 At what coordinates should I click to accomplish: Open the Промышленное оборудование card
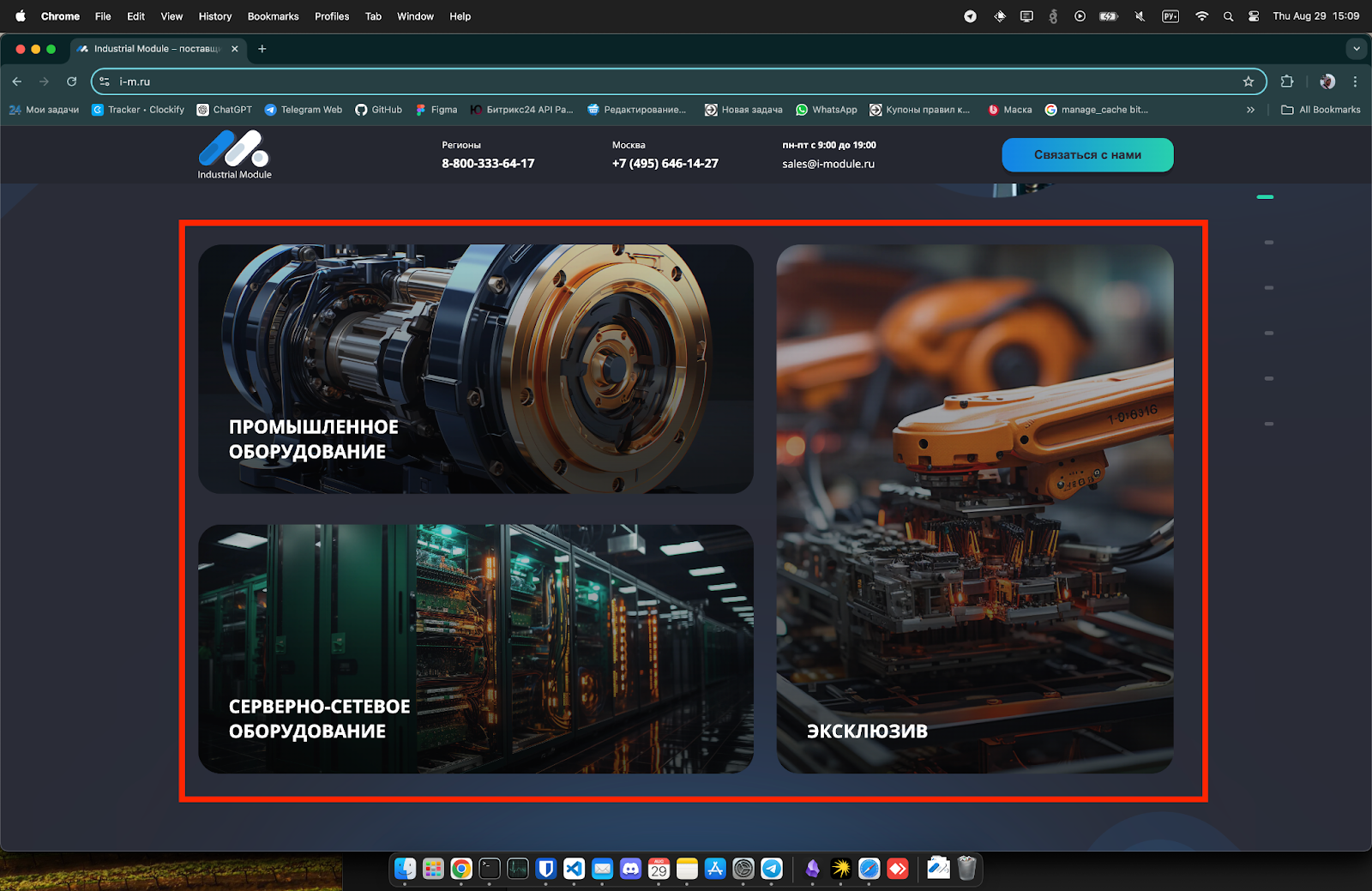[476, 369]
